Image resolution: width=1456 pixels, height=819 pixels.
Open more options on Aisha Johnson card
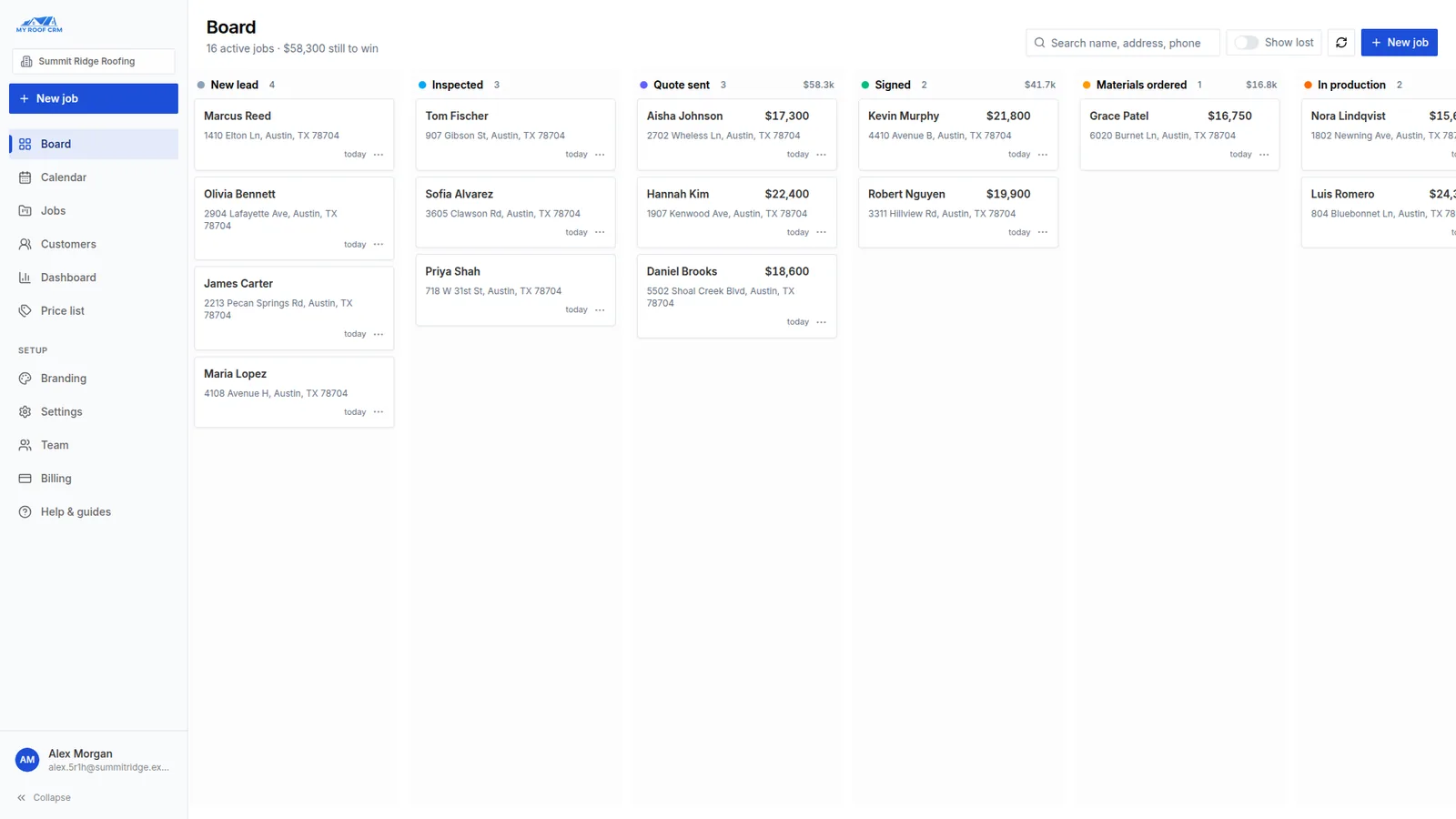[822, 155]
